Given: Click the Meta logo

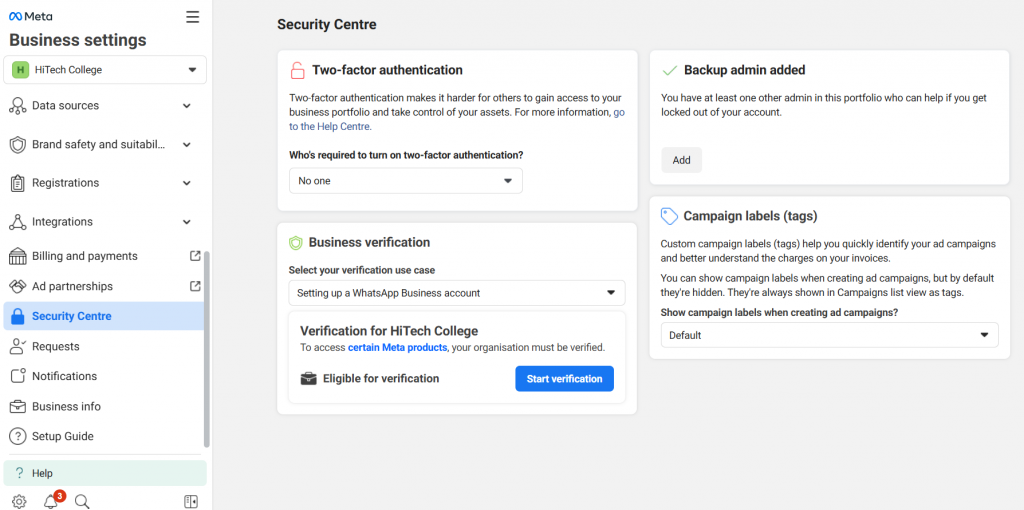Looking at the screenshot, I should [31, 16].
